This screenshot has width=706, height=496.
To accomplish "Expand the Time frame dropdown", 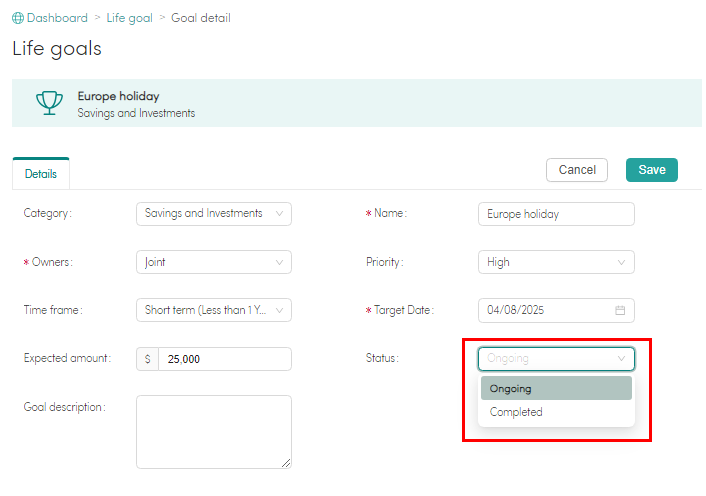I will [214, 310].
